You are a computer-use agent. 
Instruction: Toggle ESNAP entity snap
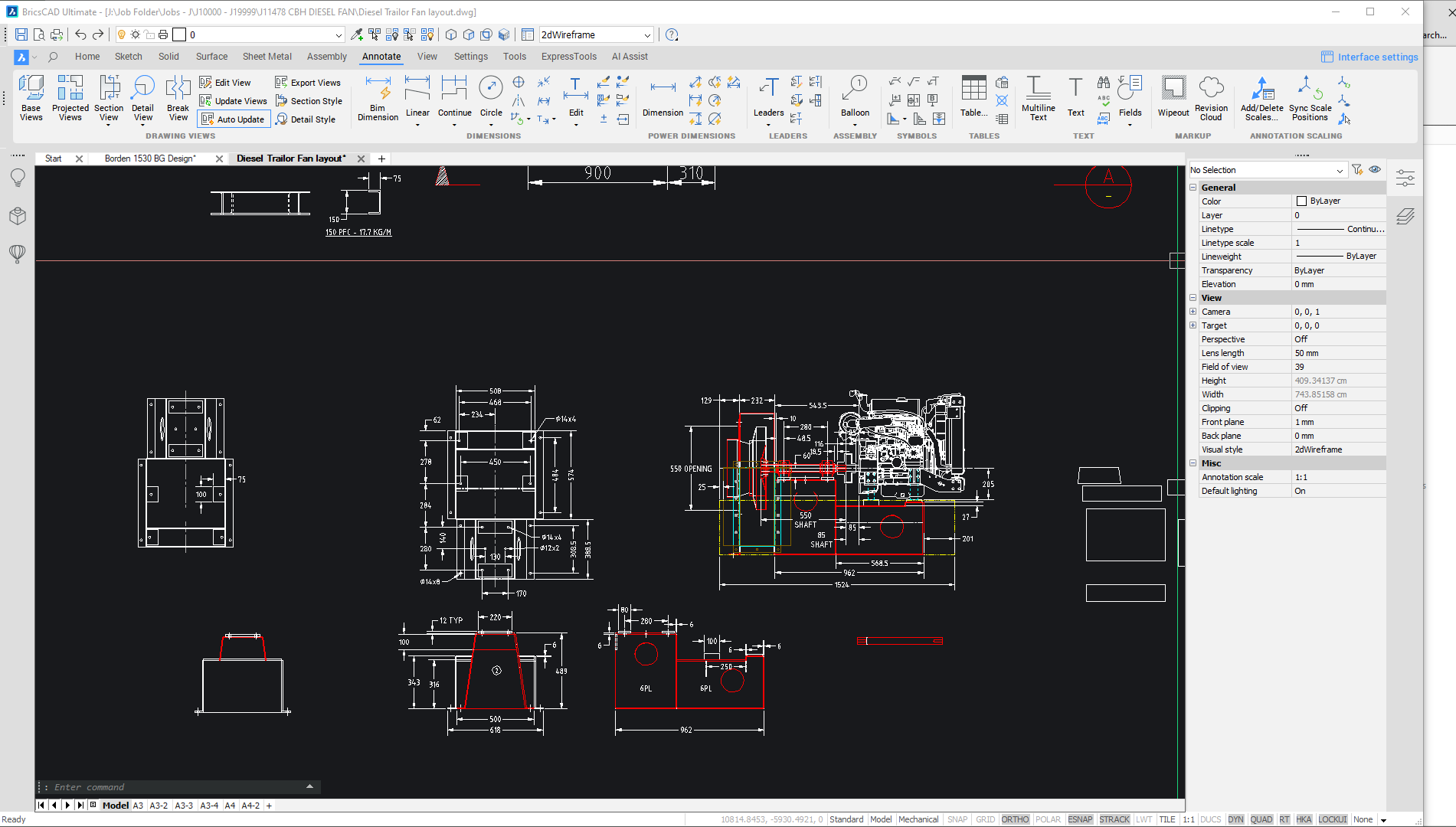[x=1080, y=819]
